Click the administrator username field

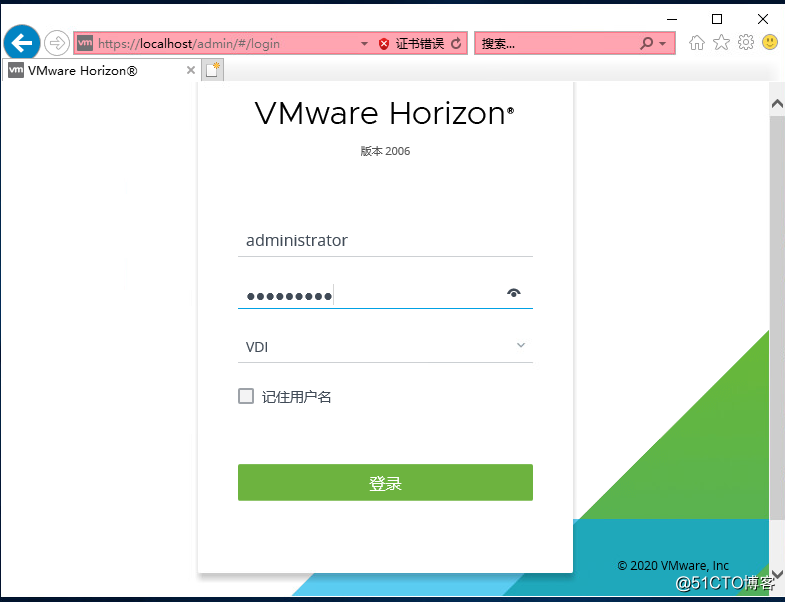[x=385, y=241]
